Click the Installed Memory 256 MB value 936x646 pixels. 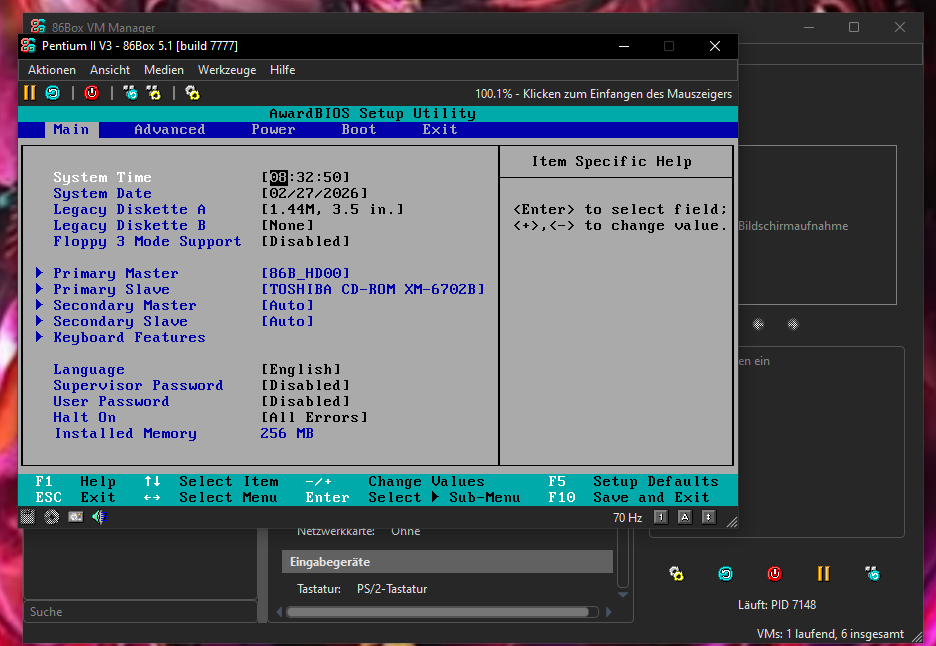point(287,433)
